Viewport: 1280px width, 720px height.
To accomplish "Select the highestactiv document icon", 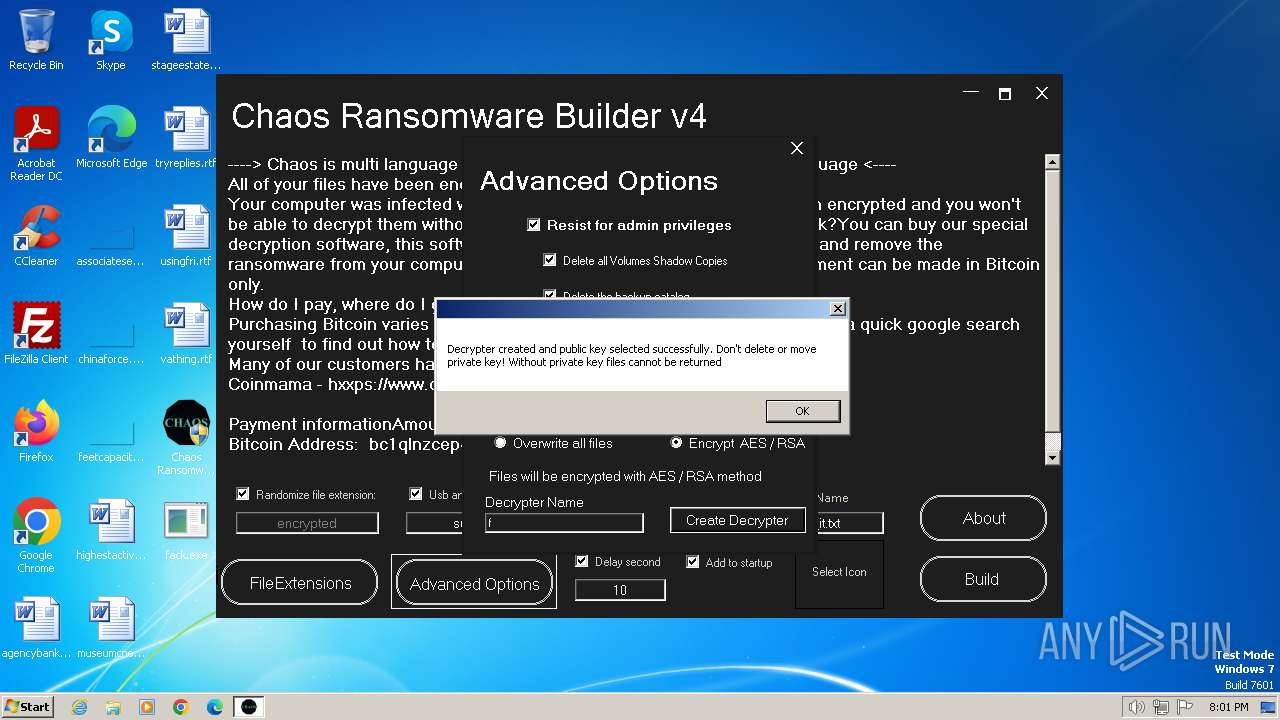I will tap(111, 530).
